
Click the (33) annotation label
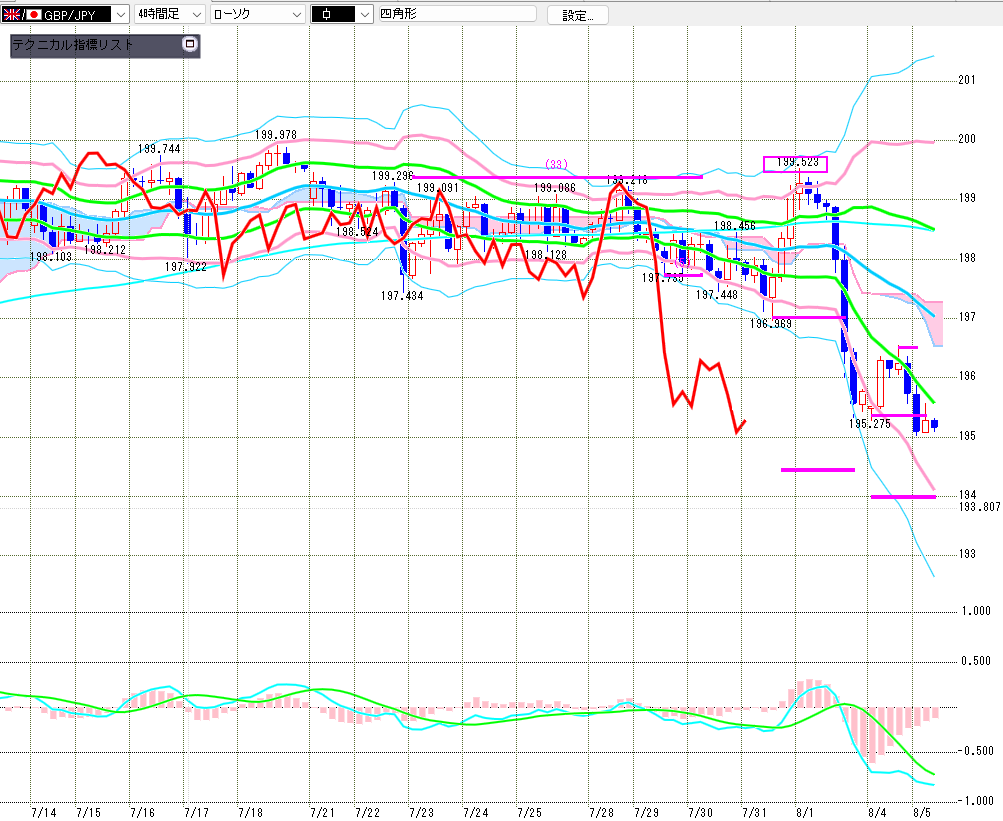pos(556,165)
